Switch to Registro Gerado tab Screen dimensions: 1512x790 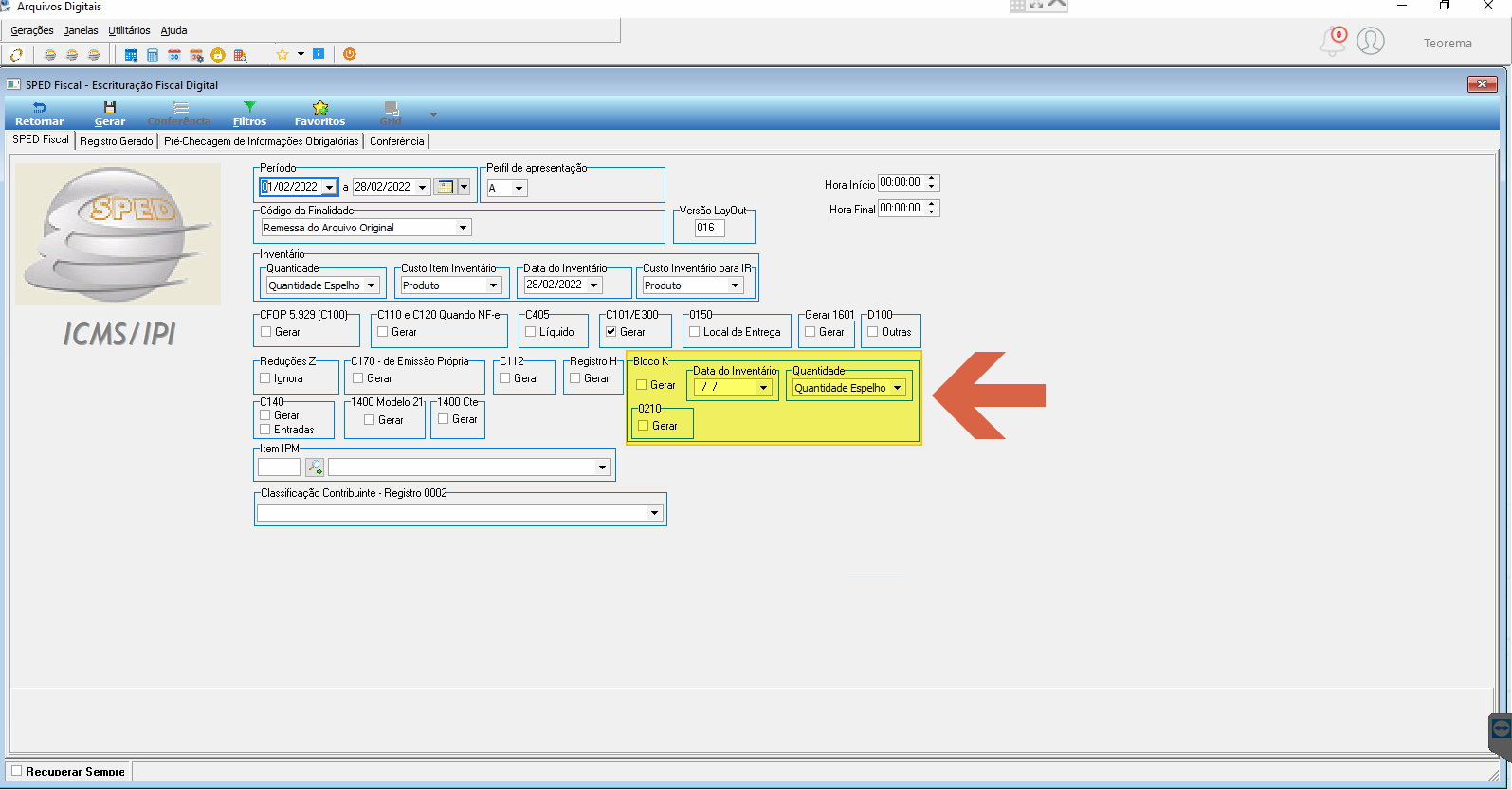point(117,141)
